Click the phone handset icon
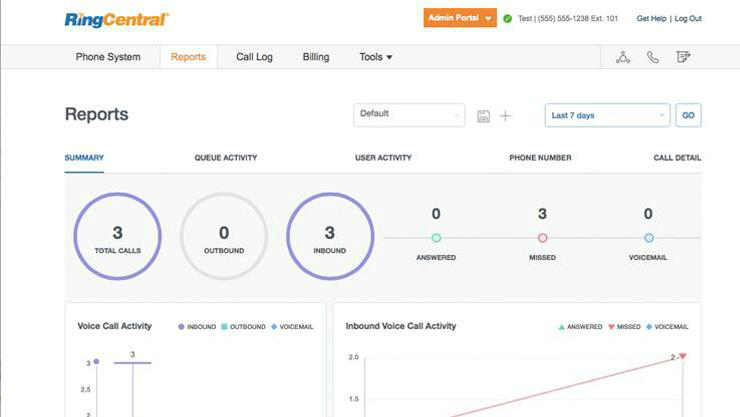The width and height of the screenshot is (740, 417). tap(653, 57)
